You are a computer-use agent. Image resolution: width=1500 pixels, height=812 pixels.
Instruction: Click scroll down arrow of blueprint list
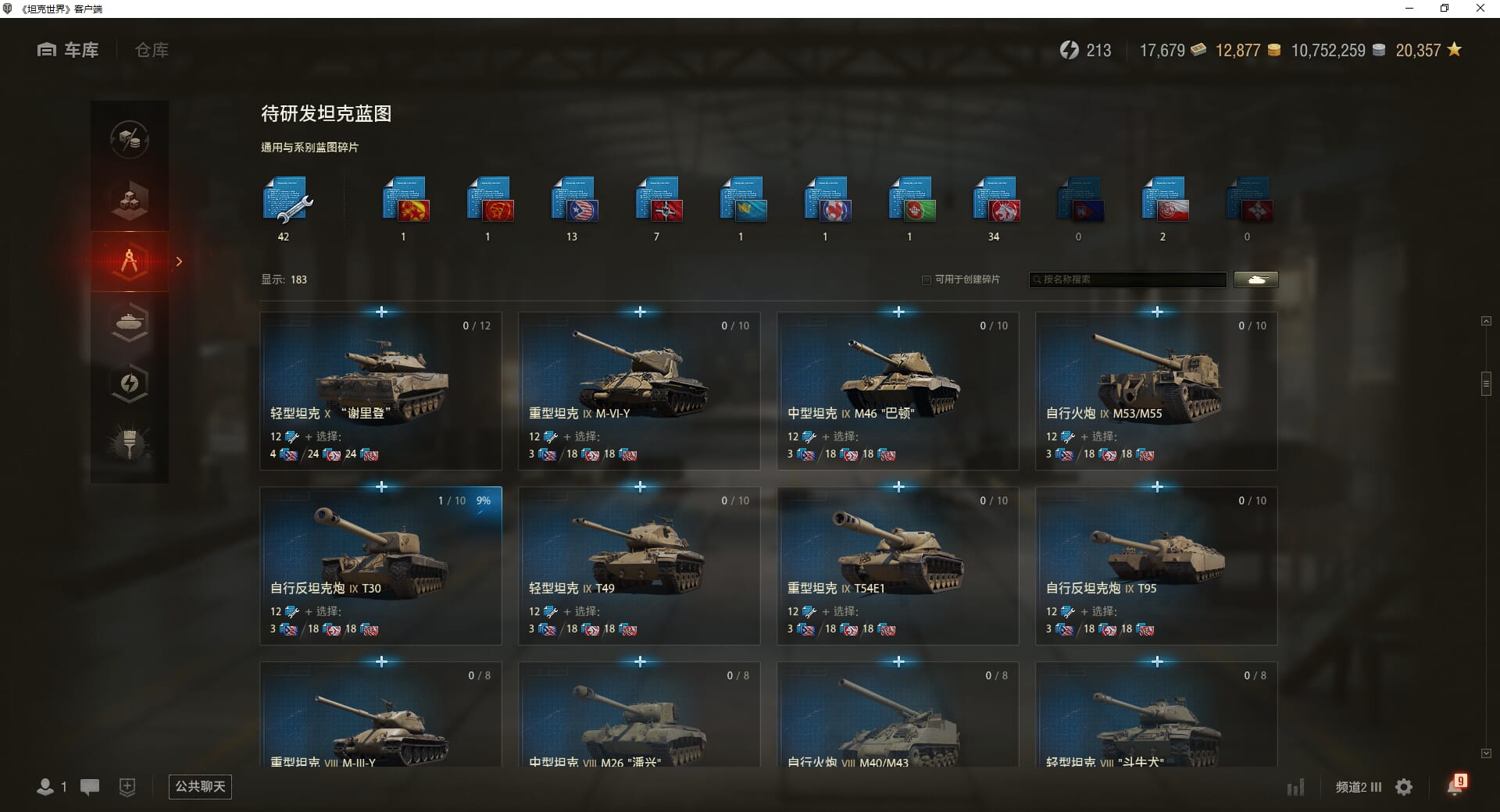tap(1486, 753)
